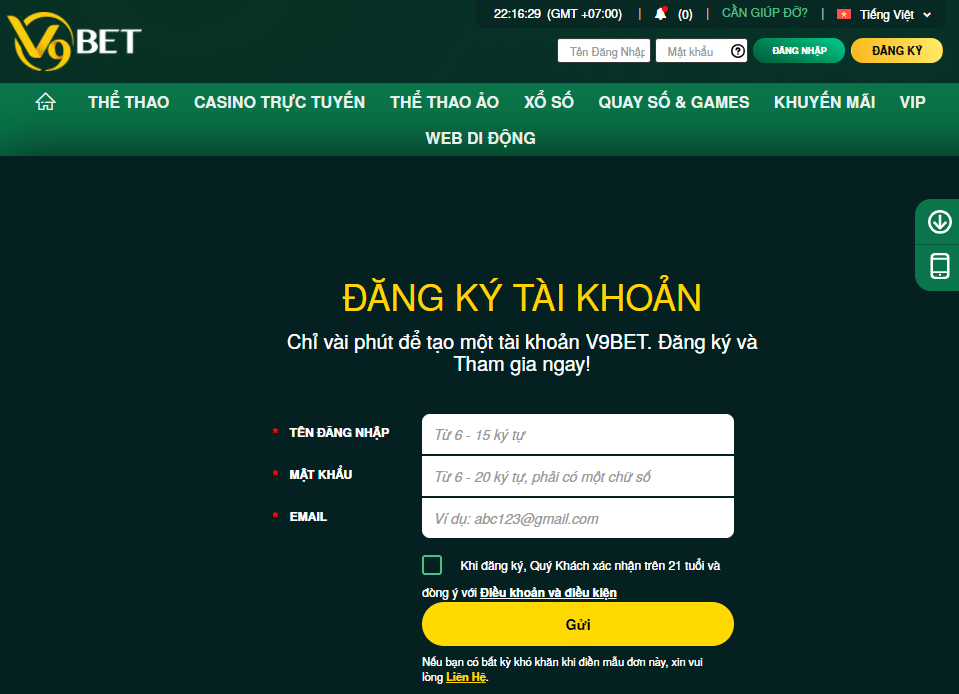Image resolution: width=959 pixels, height=694 pixels.
Task: Click the yellow ĐĂNG KÝ button
Action: (897, 51)
